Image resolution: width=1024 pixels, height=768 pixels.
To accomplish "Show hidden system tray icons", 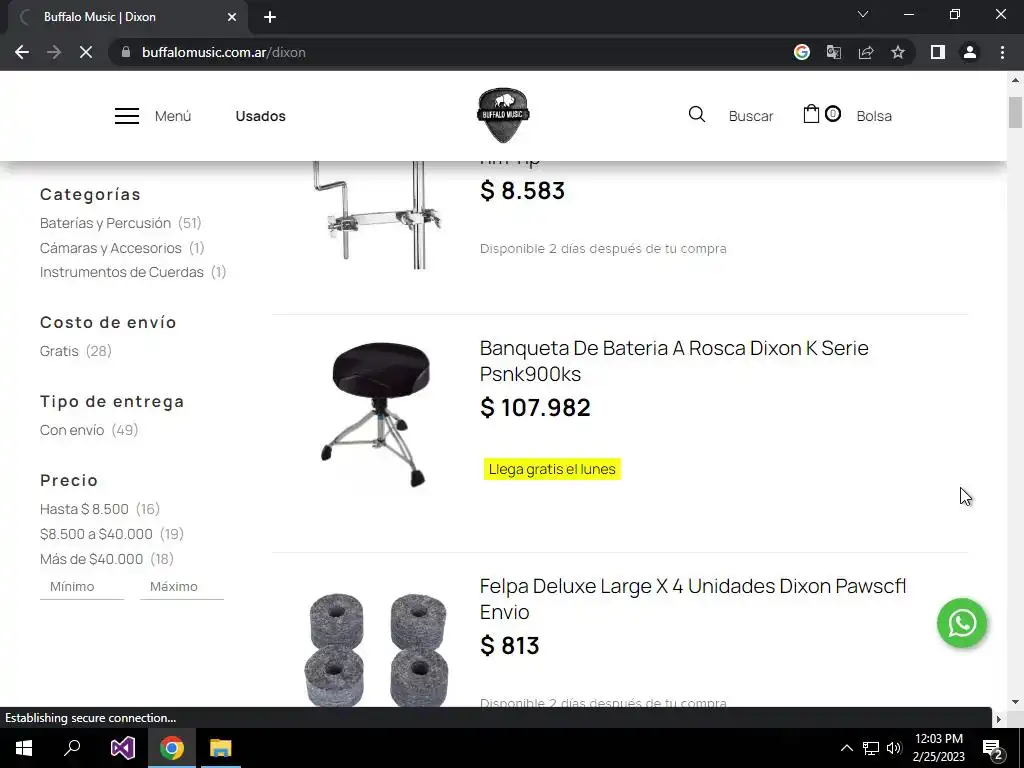I will (846, 748).
